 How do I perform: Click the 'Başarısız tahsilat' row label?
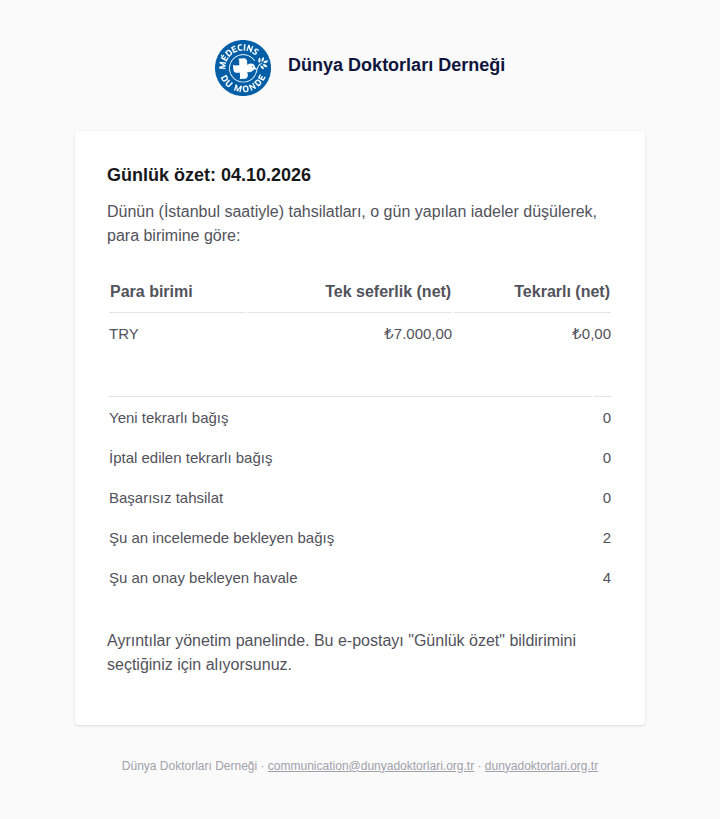pyautogui.click(x=166, y=498)
